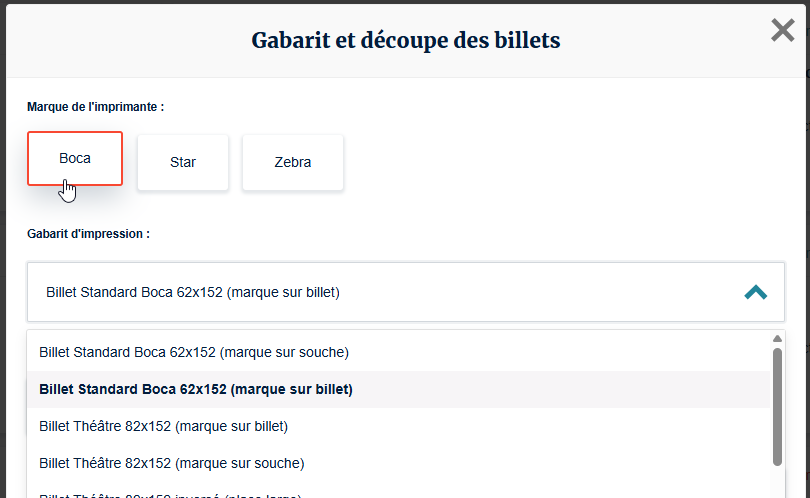Viewport: 810px width, 498px height.
Task: Click the scrollbar up arrow in options list
Action: pos(777,339)
